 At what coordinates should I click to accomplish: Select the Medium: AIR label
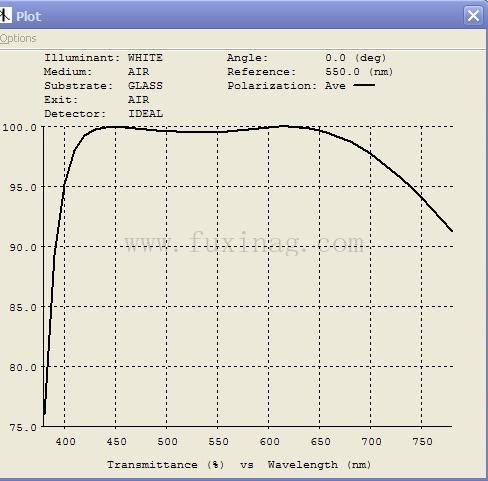[x=96, y=72]
